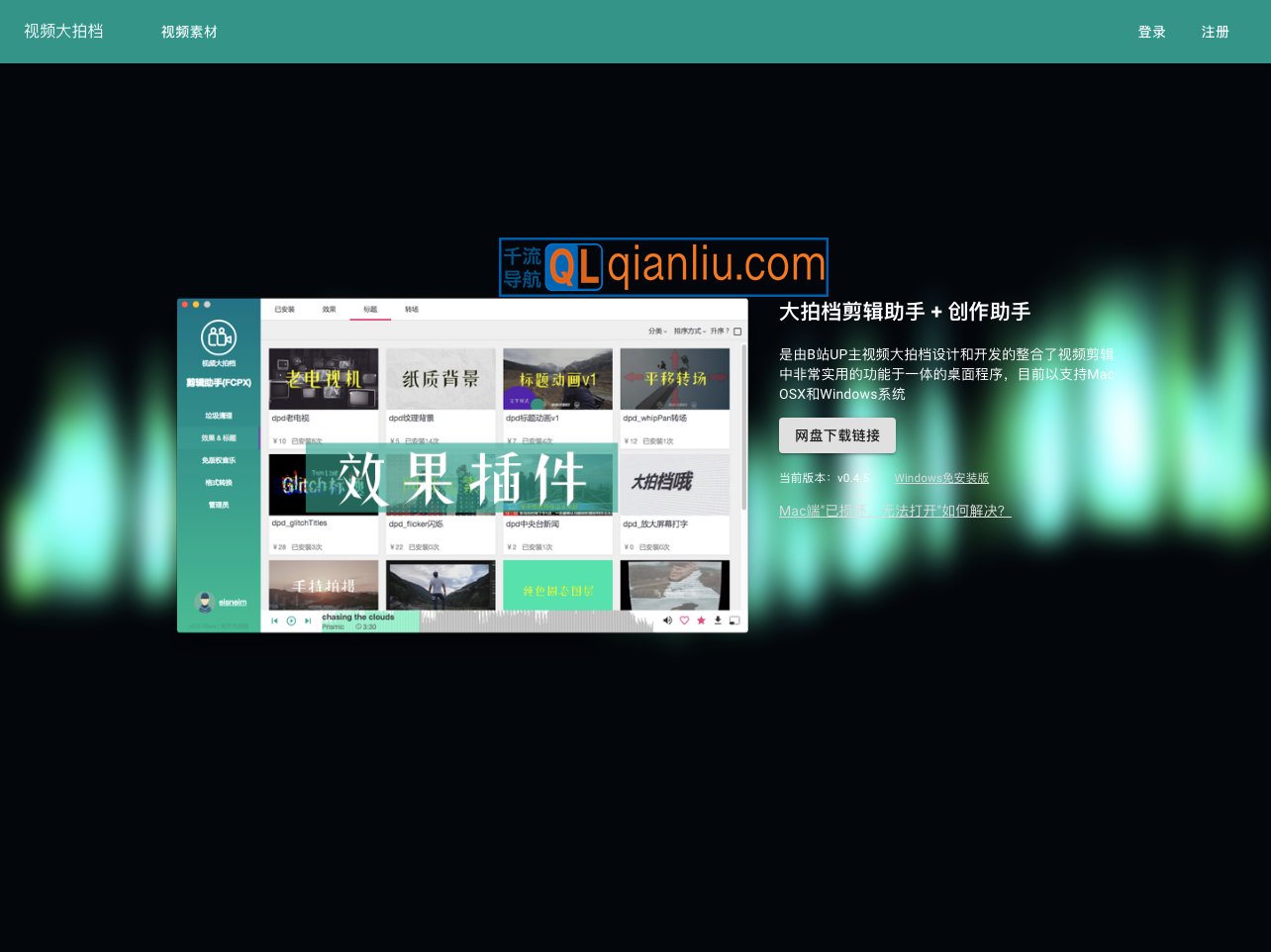The image size is (1271, 952).
Task: Mute audio with the speaker icon
Action: (x=667, y=620)
